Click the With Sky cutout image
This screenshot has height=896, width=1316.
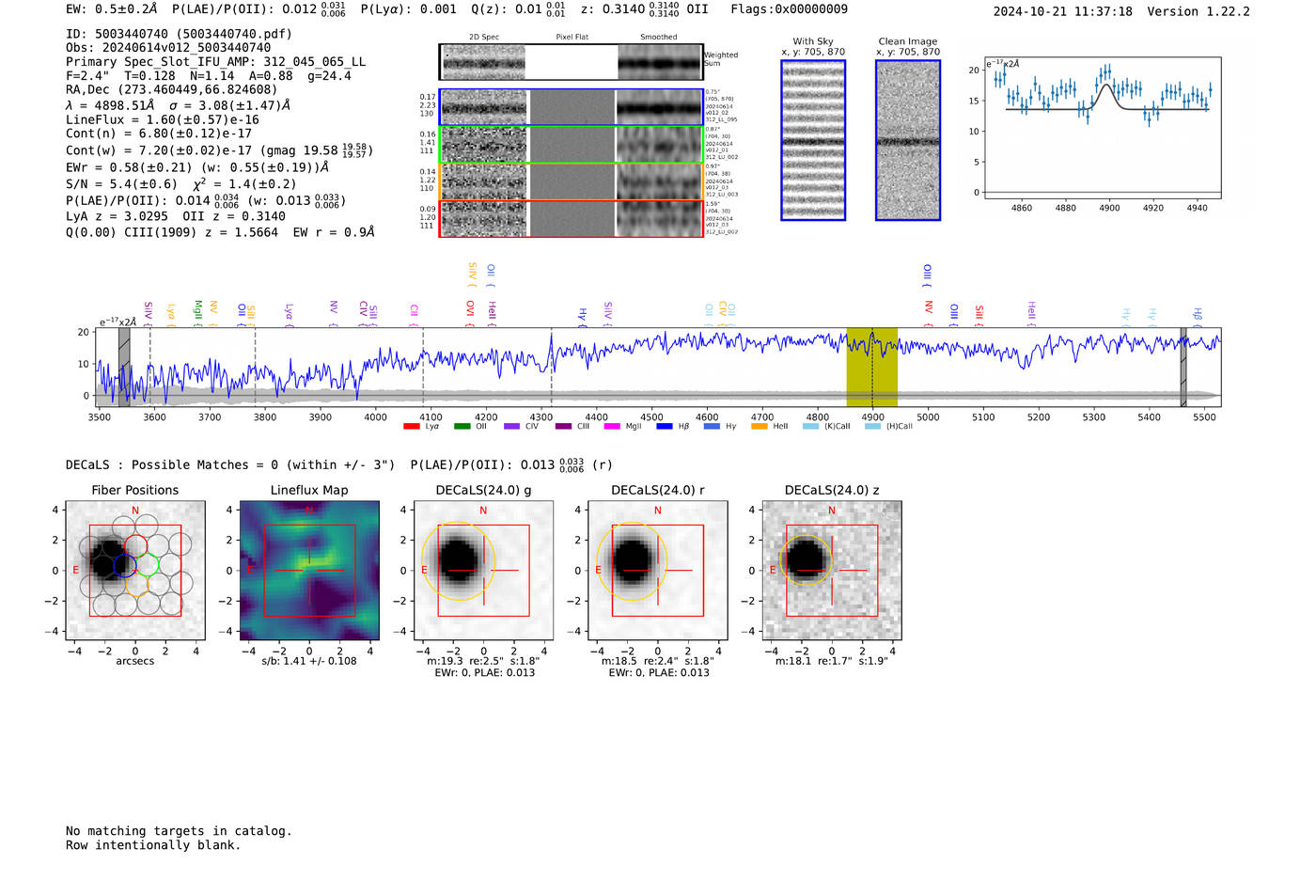pyautogui.click(x=813, y=140)
